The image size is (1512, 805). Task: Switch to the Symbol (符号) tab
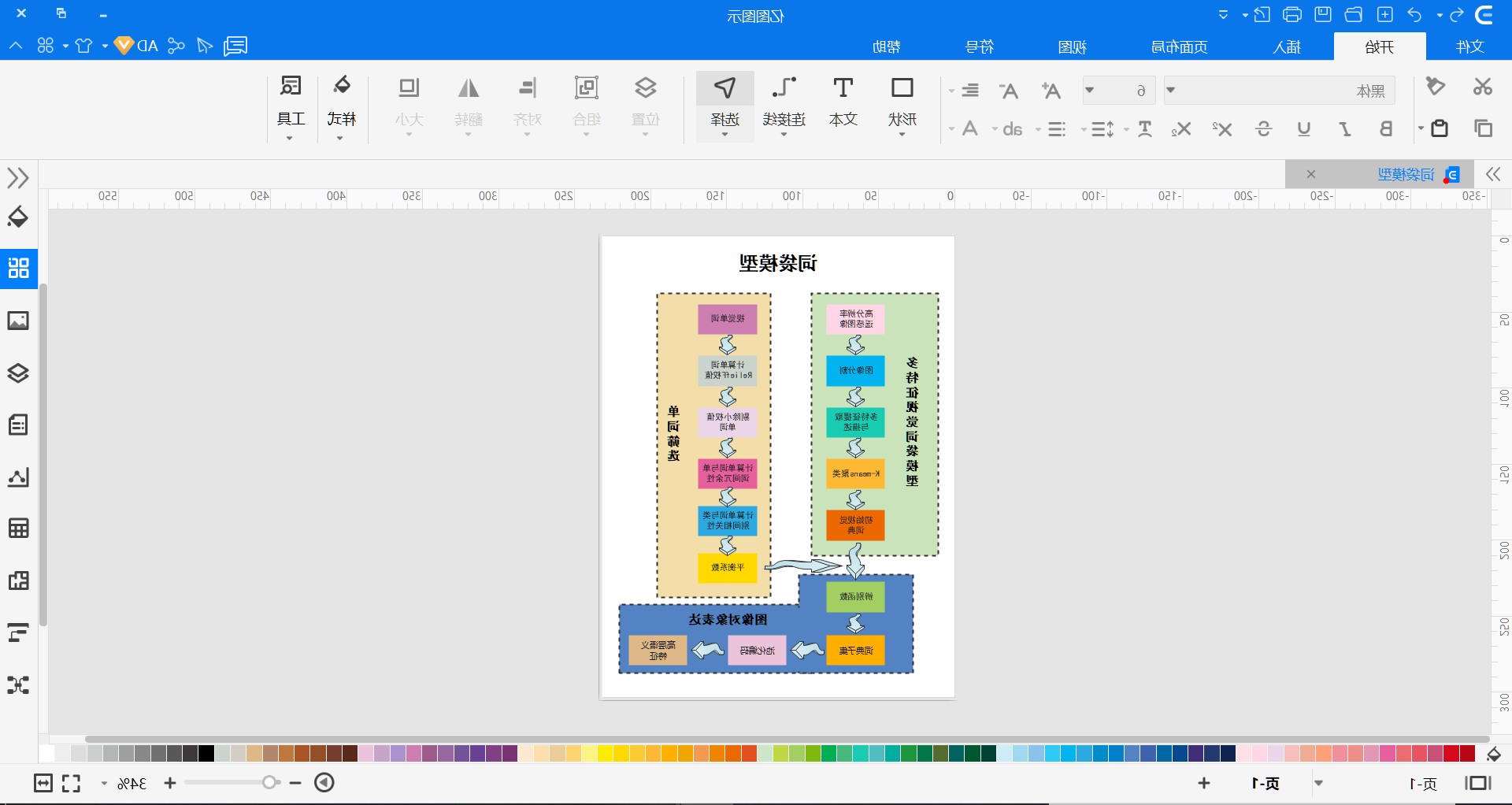point(980,46)
